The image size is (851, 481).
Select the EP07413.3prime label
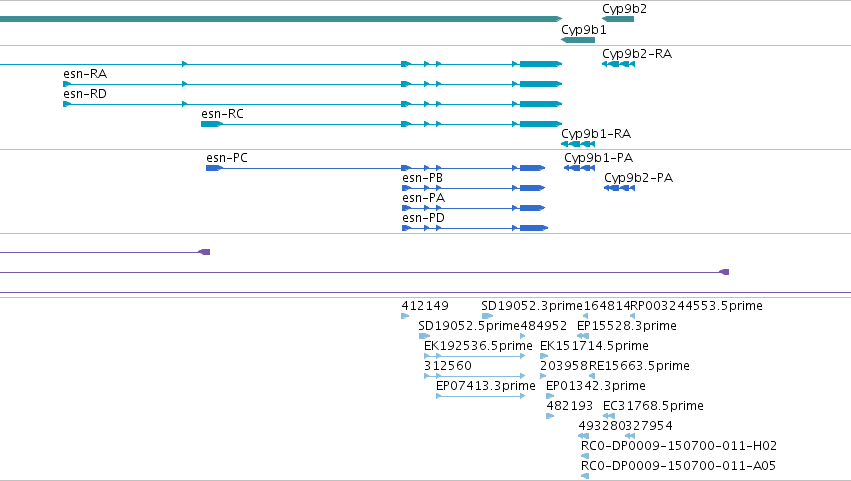point(486,386)
